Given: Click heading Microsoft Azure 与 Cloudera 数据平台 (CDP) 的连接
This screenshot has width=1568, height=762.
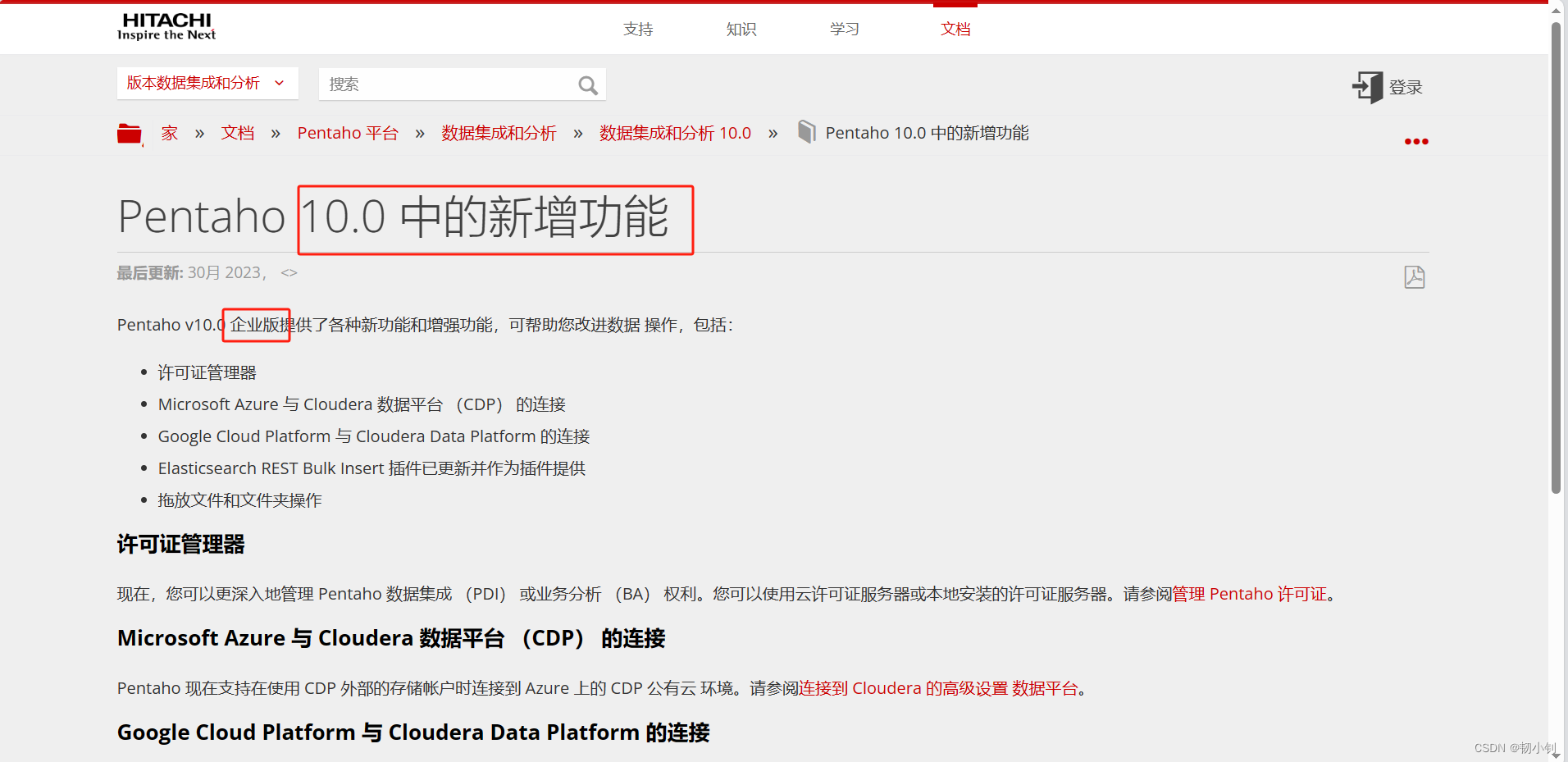Looking at the screenshot, I should coord(391,638).
